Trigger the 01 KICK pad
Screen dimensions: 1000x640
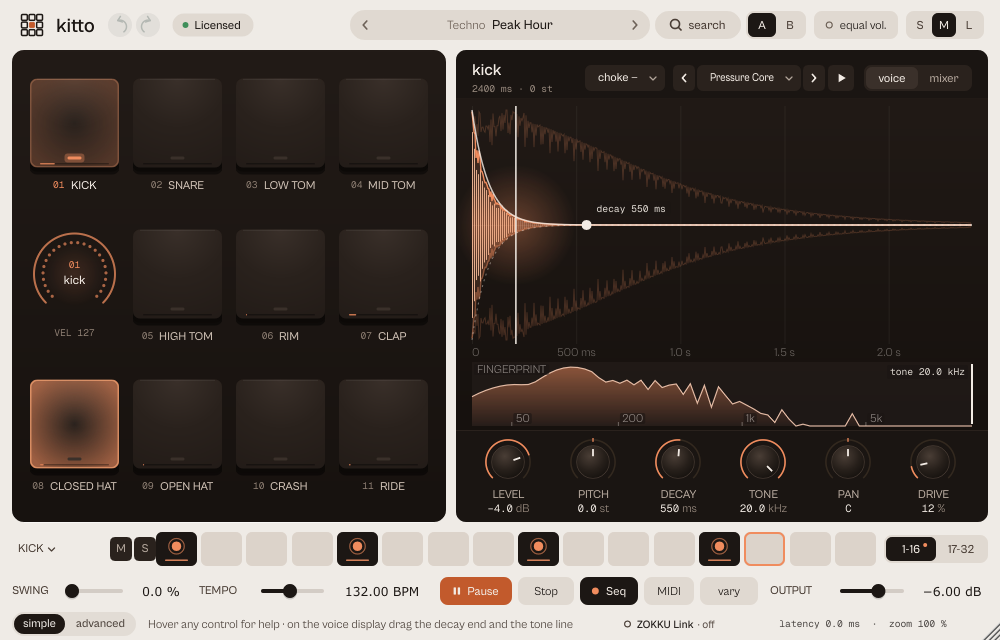click(x=75, y=123)
